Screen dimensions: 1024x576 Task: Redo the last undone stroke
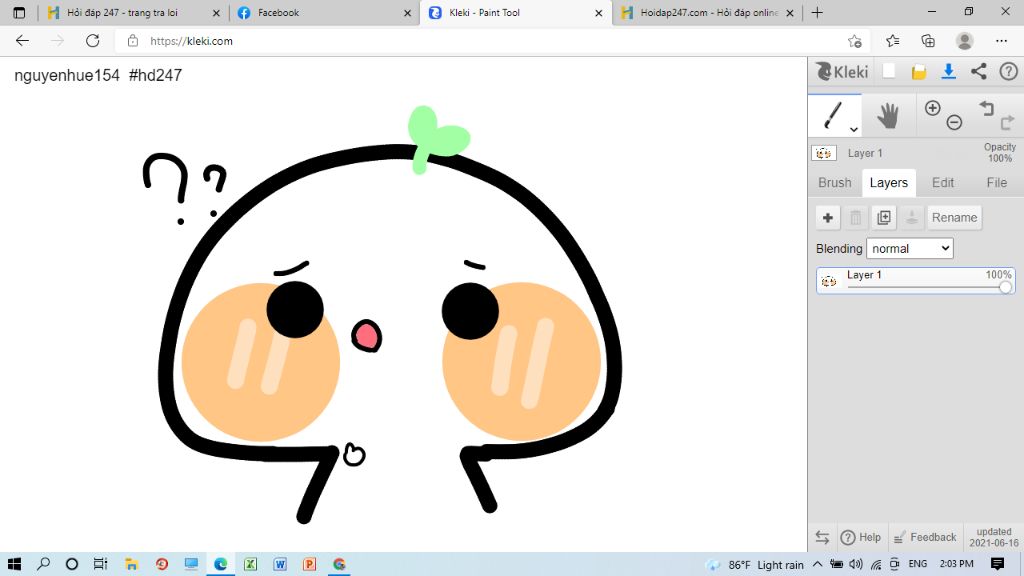point(1008,122)
